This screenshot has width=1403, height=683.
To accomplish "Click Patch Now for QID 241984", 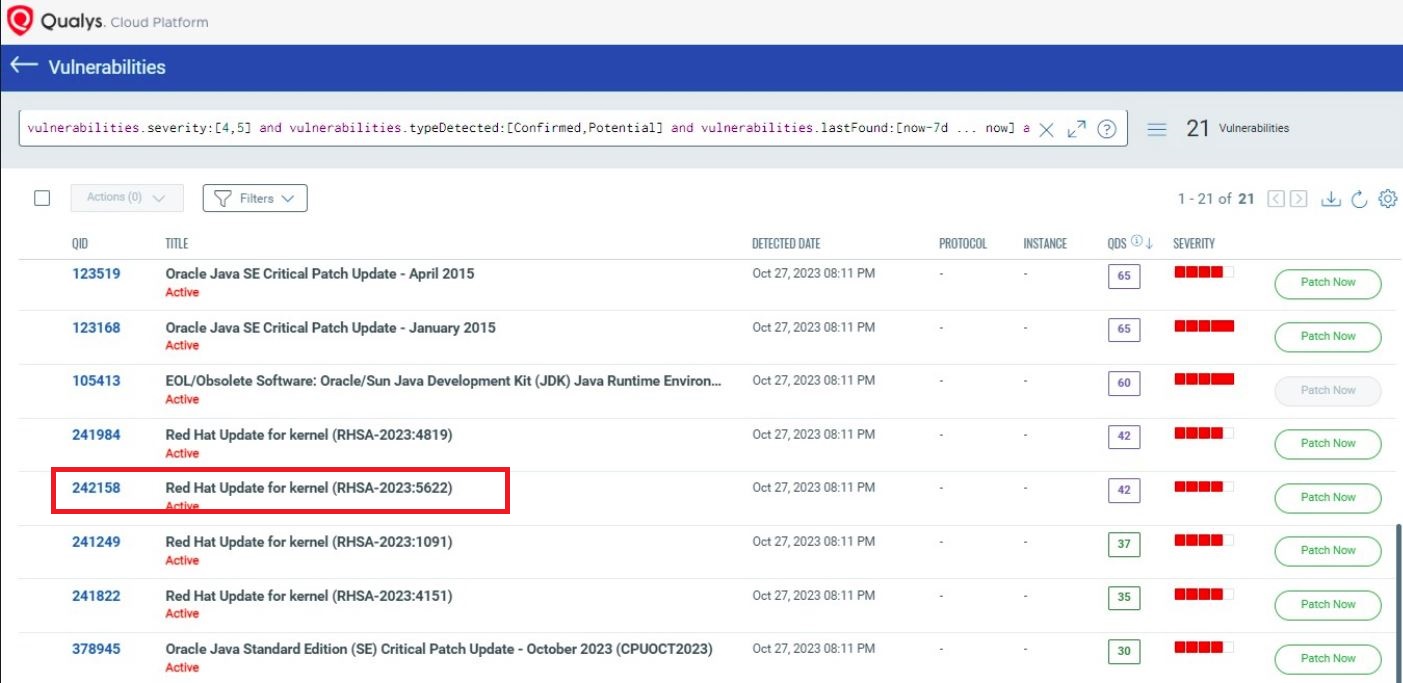I will click(x=1327, y=444).
